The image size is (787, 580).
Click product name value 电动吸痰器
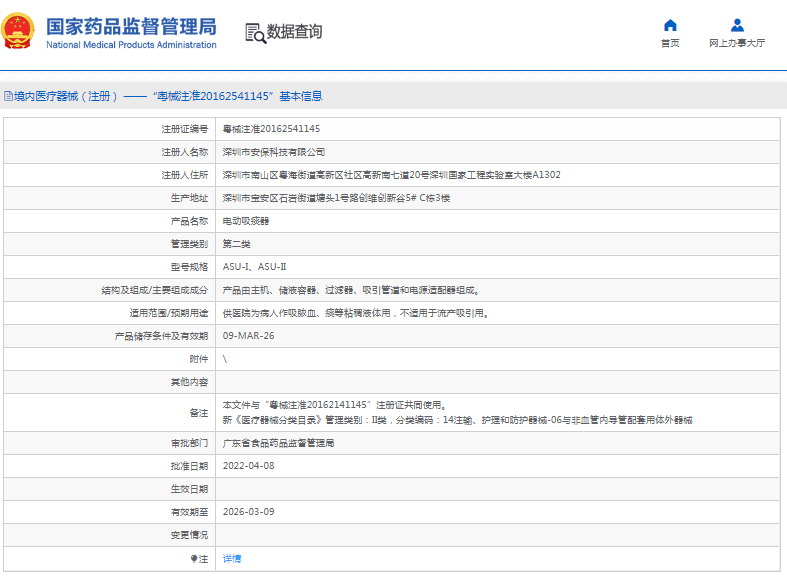pos(245,221)
